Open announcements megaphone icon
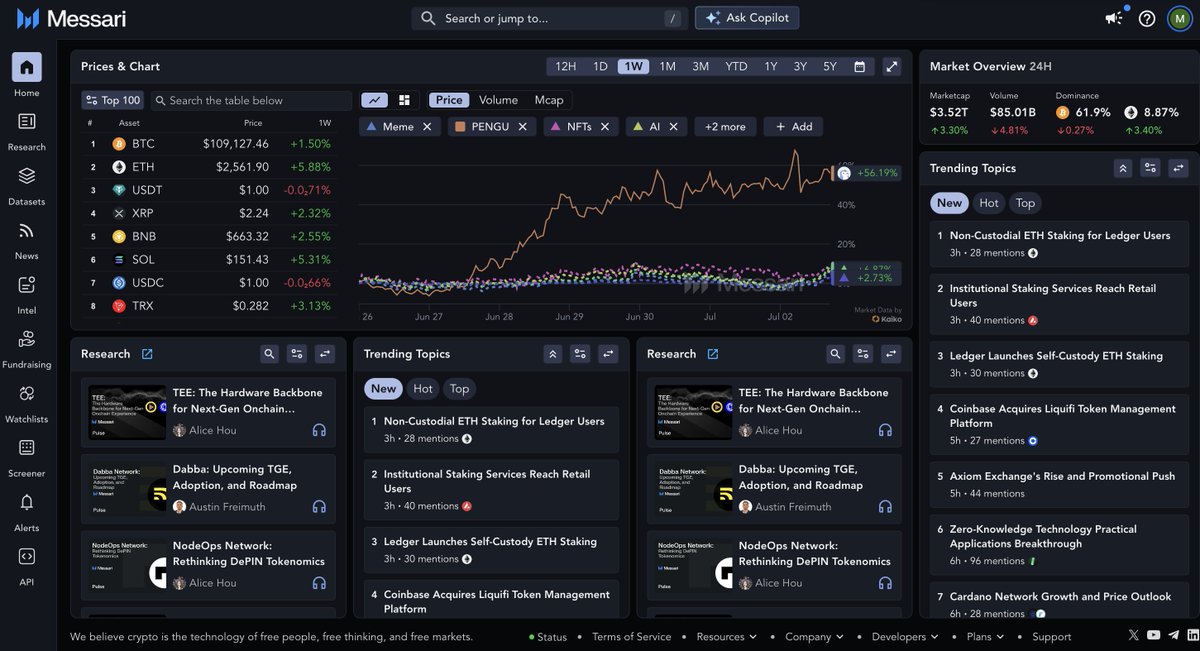Screen dimensions: 1200x651 click(1114, 18)
